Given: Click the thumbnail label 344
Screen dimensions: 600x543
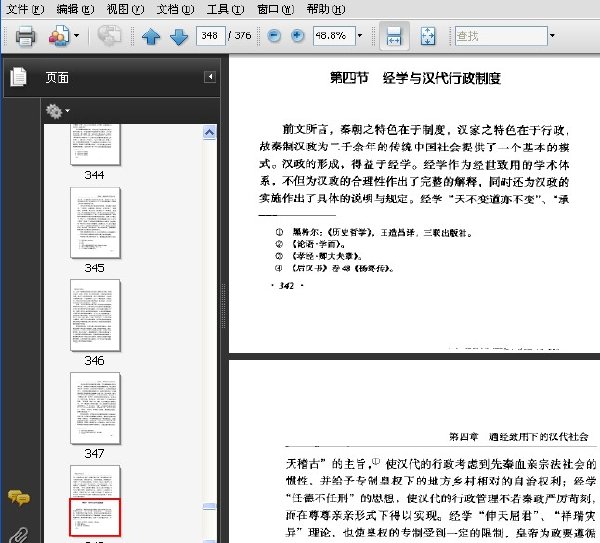Looking at the screenshot, I should (x=95, y=175).
